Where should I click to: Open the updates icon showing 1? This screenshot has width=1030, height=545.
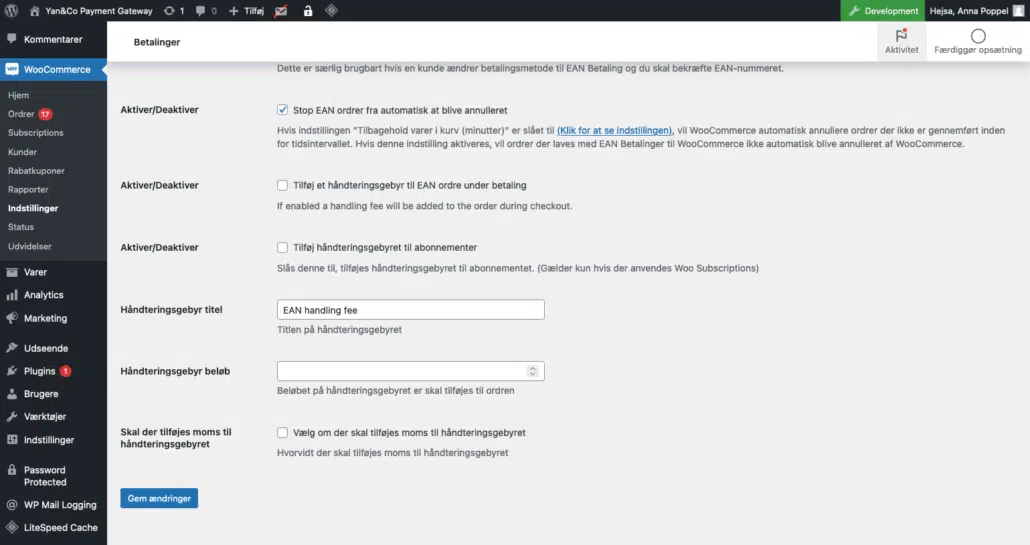click(169, 11)
